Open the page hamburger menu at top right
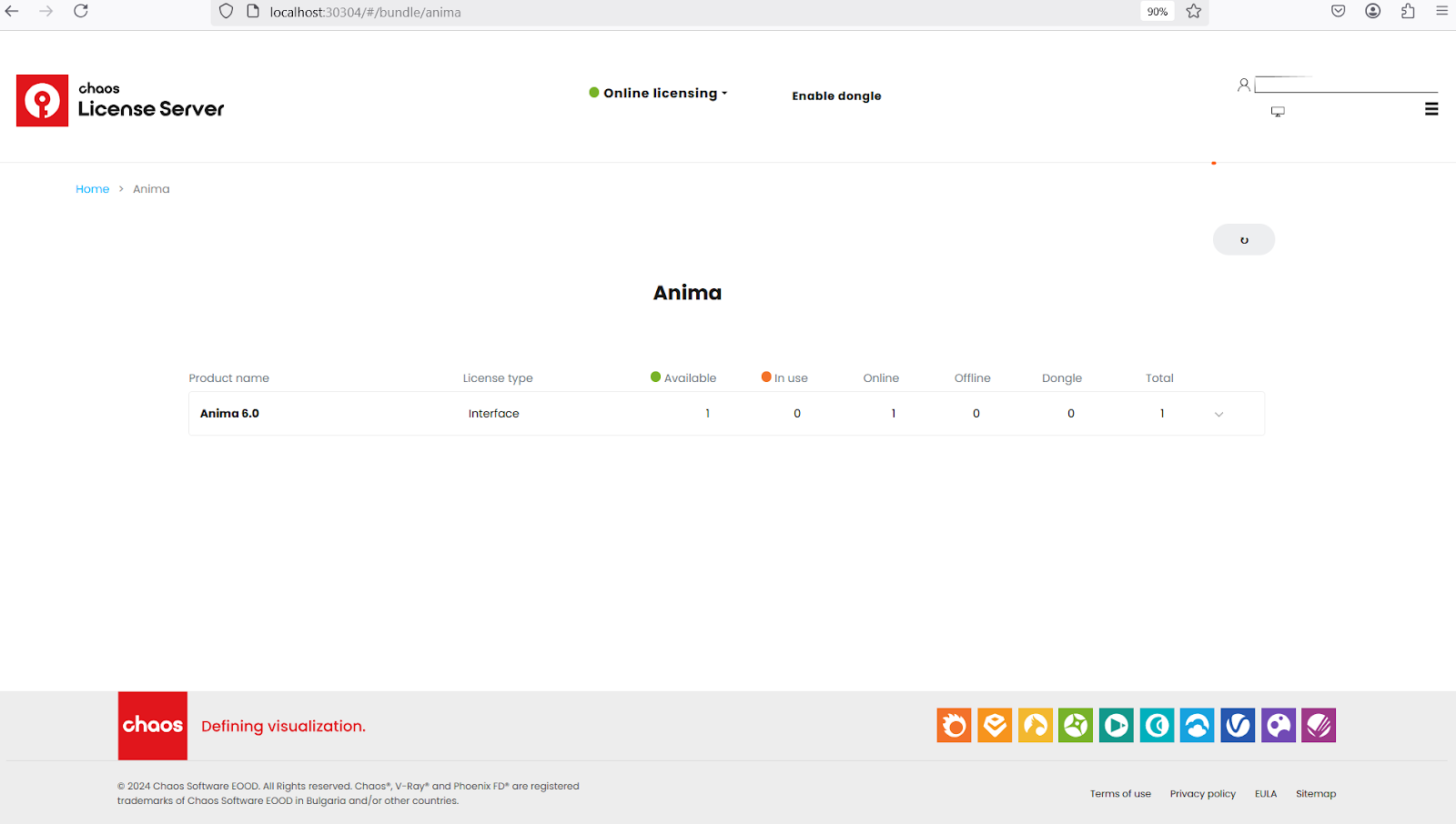 1431,109
